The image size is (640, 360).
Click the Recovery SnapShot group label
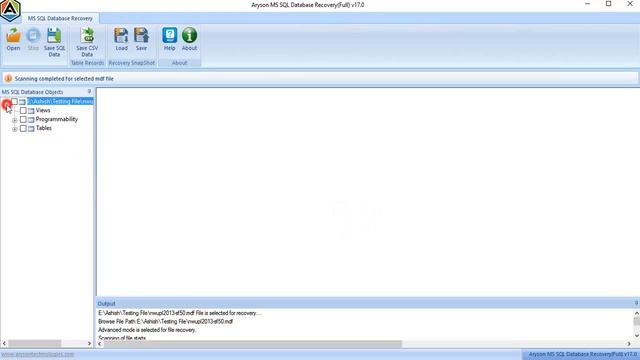[131, 63]
